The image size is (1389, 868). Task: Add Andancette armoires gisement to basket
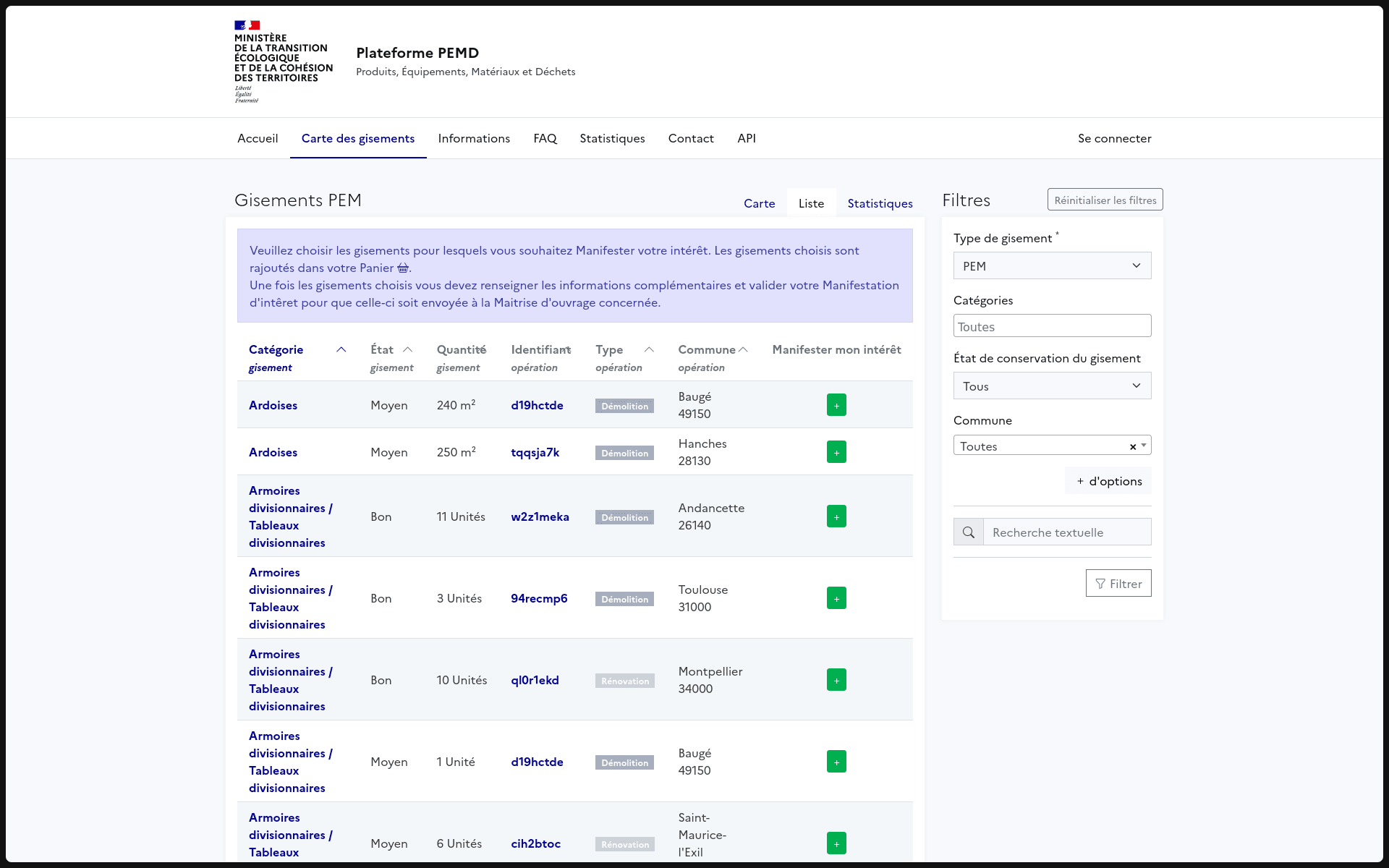836,516
